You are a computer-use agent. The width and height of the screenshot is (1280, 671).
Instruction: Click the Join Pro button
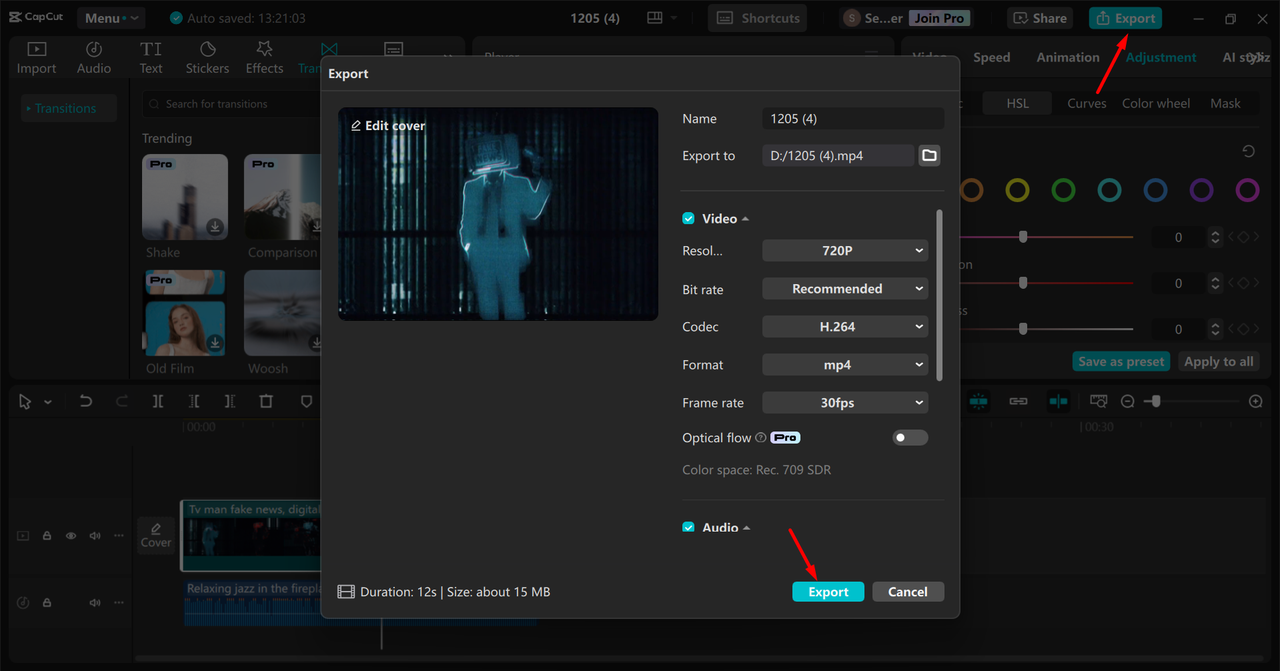[940, 18]
